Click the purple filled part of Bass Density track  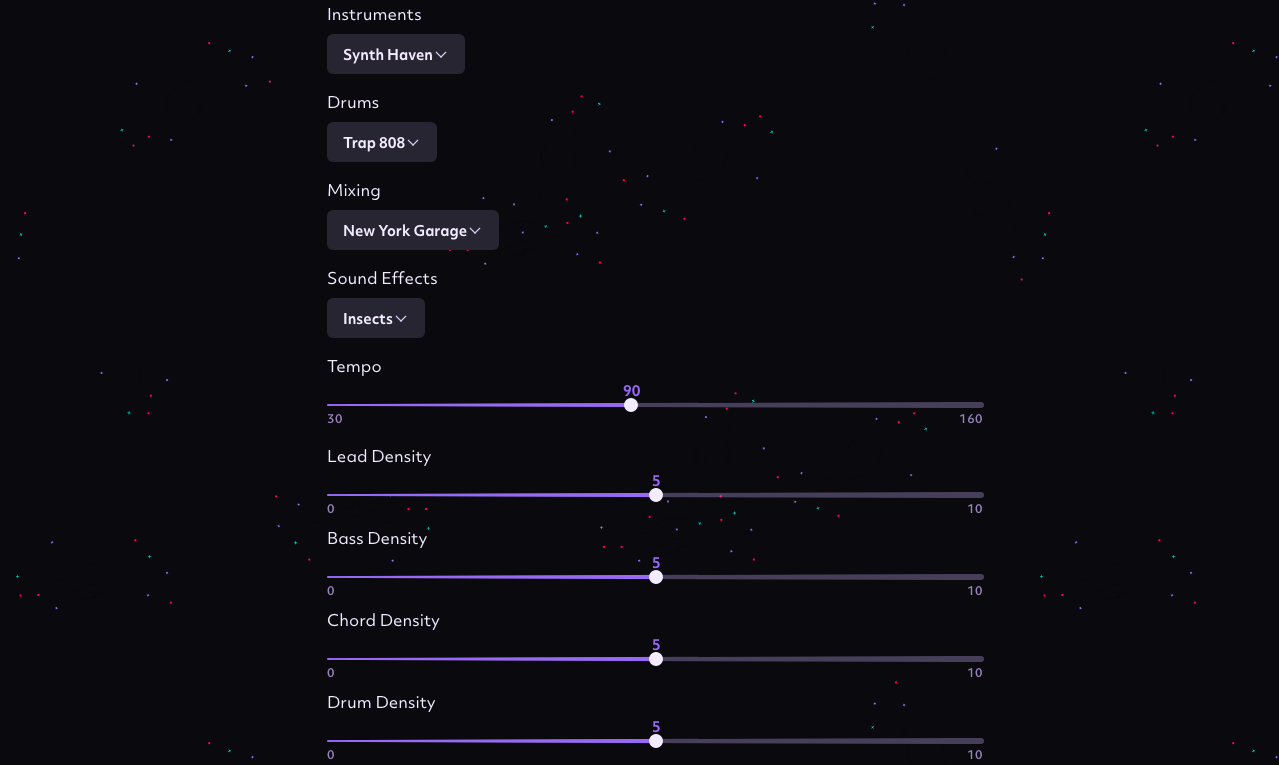coord(488,577)
